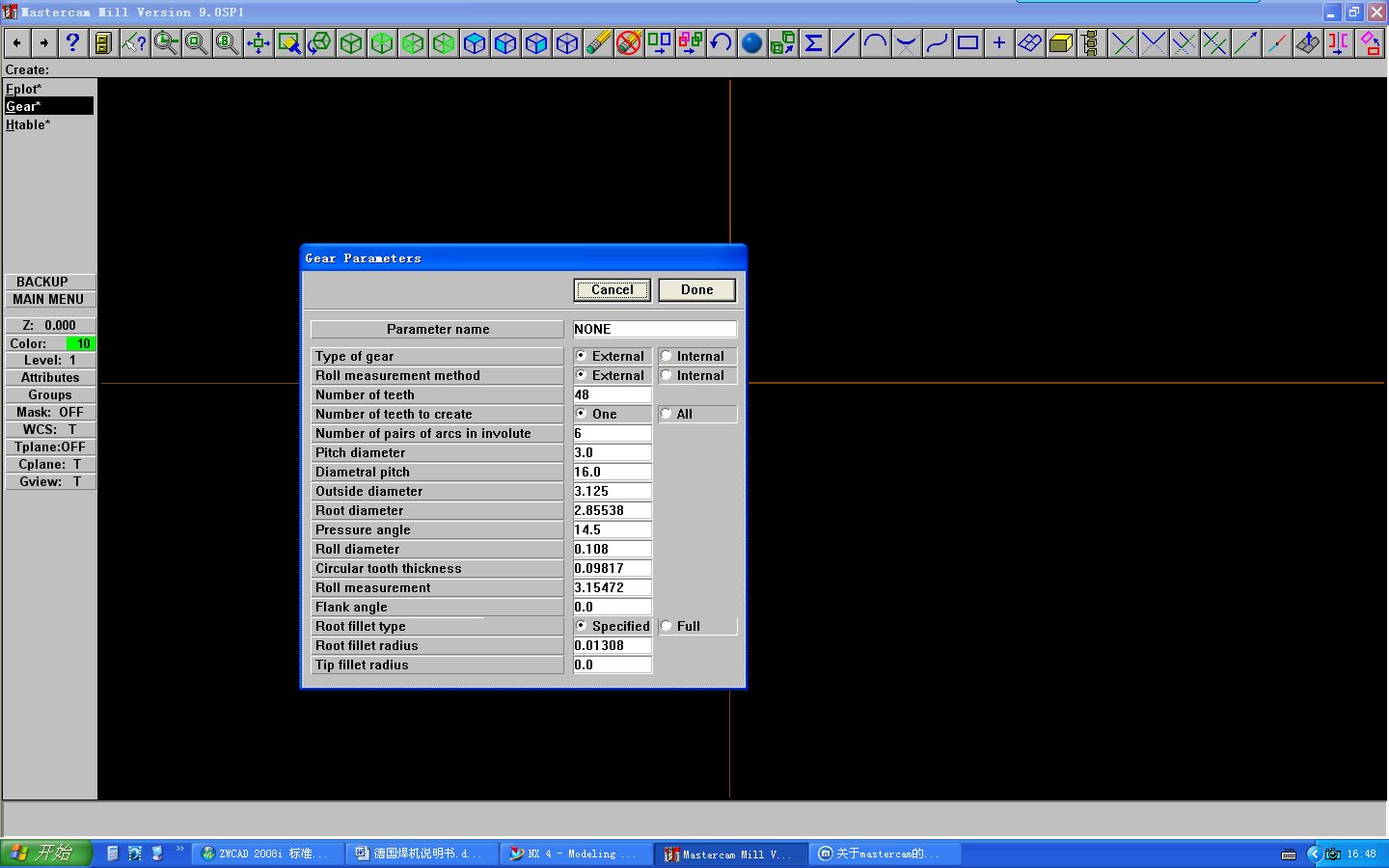Select the Create Point plus icon
The width and height of the screenshot is (1389, 868).
point(998,42)
